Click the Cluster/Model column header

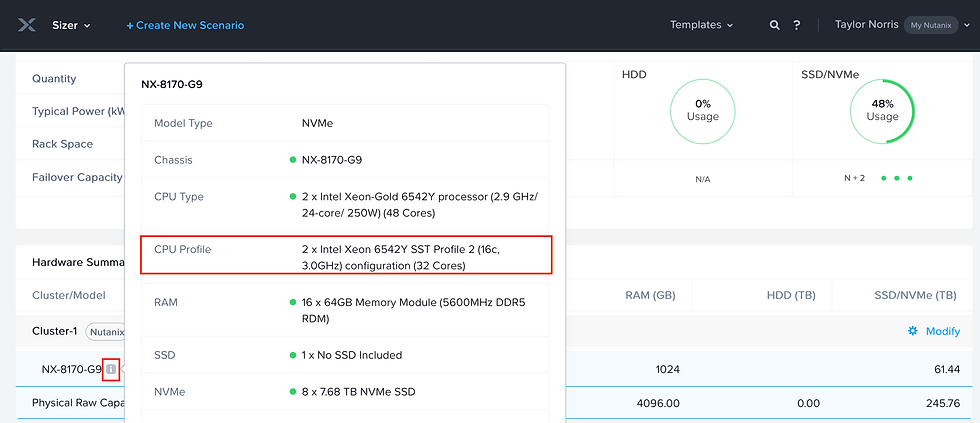(69, 295)
